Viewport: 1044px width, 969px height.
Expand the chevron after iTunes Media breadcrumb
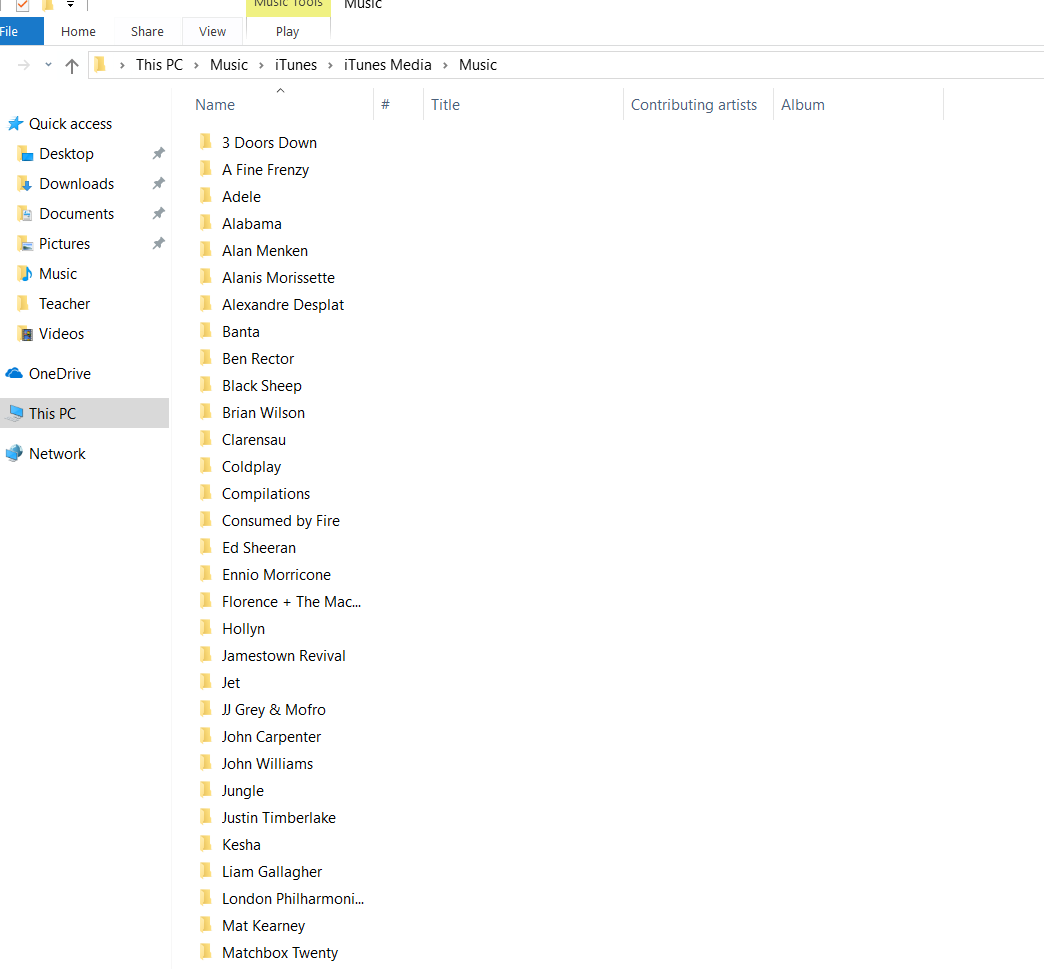pyautogui.click(x=445, y=65)
